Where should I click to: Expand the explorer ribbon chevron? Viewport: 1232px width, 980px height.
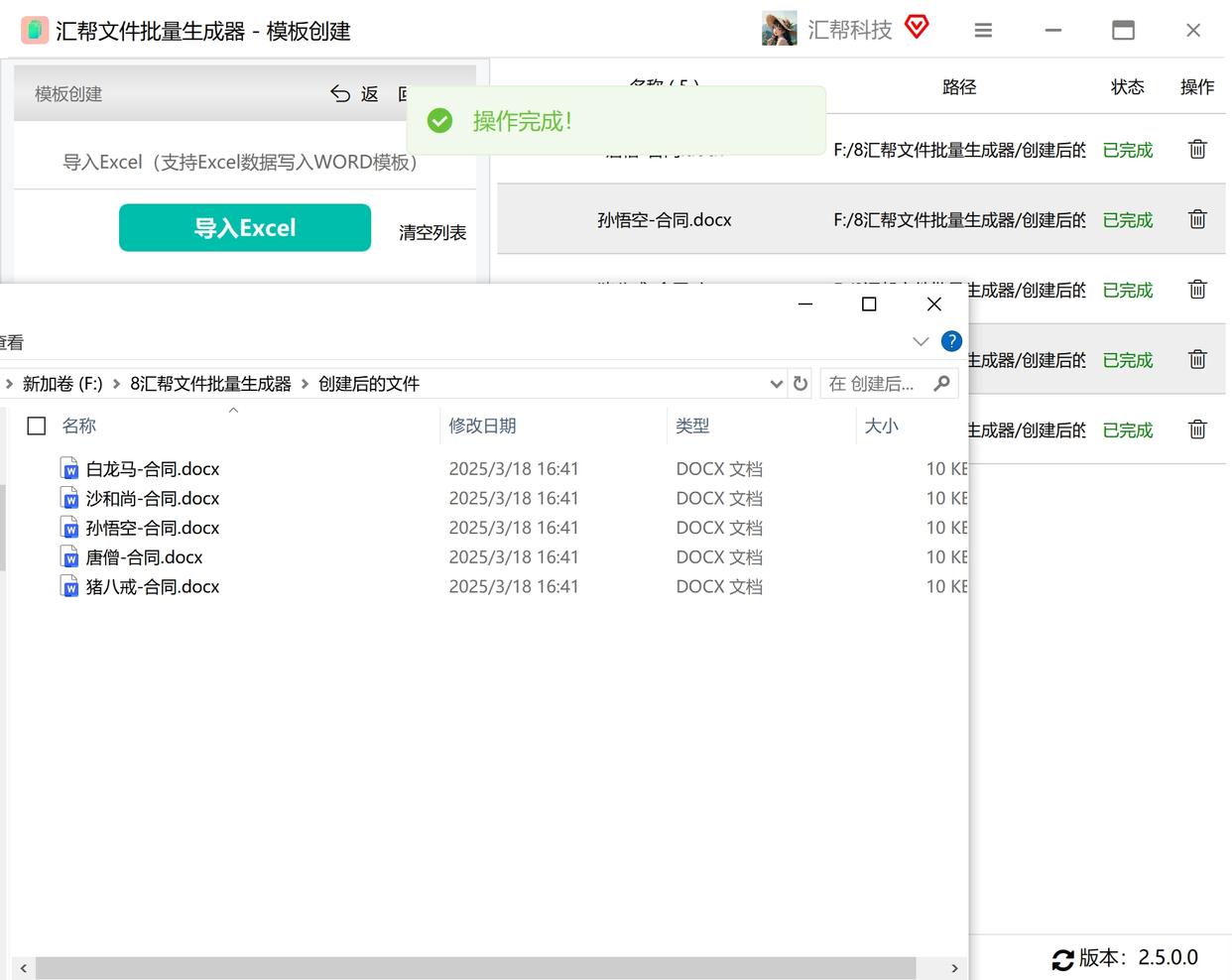pyautogui.click(x=921, y=341)
